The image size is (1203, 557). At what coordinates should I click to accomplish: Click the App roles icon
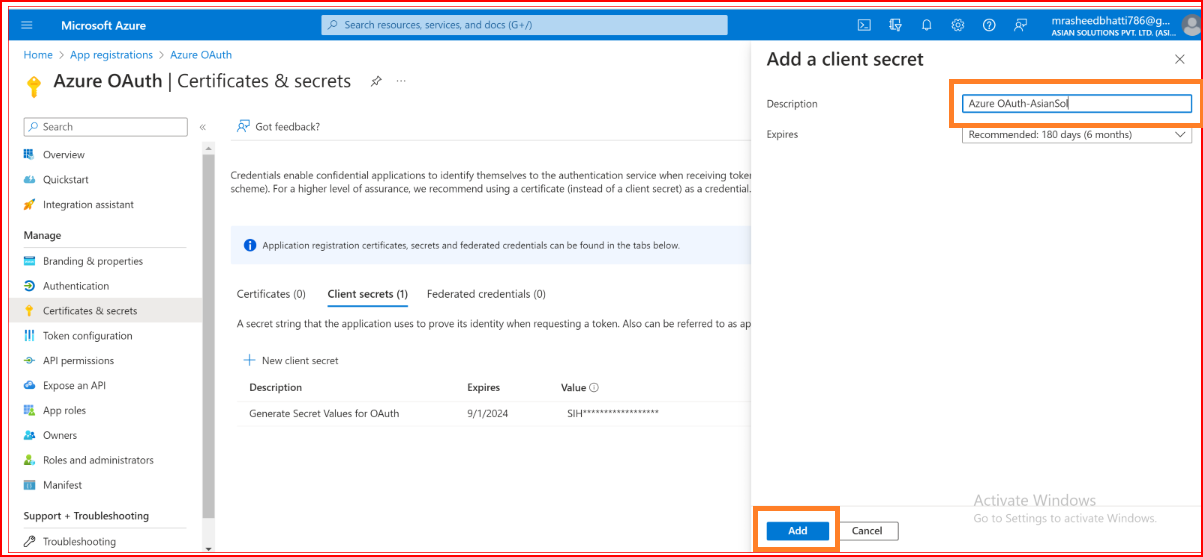click(30, 411)
